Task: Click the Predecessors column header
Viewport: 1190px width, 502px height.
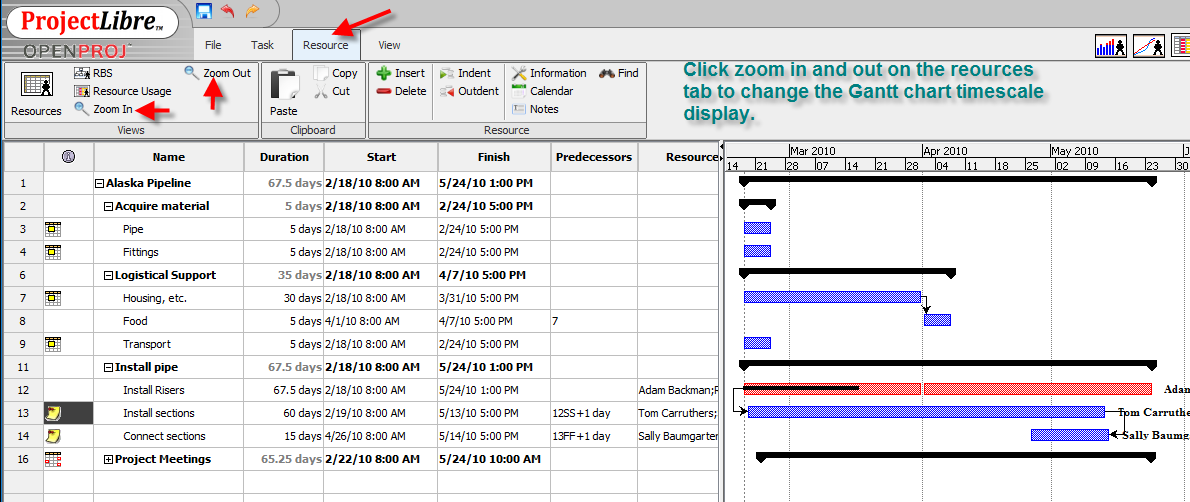Action: tap(594, 157)
